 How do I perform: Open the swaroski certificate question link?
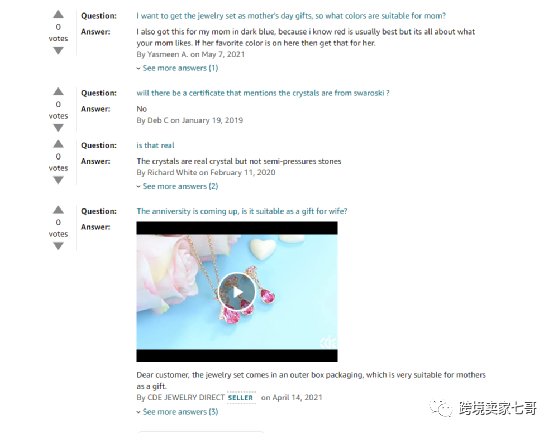click(x=263, y=93)
